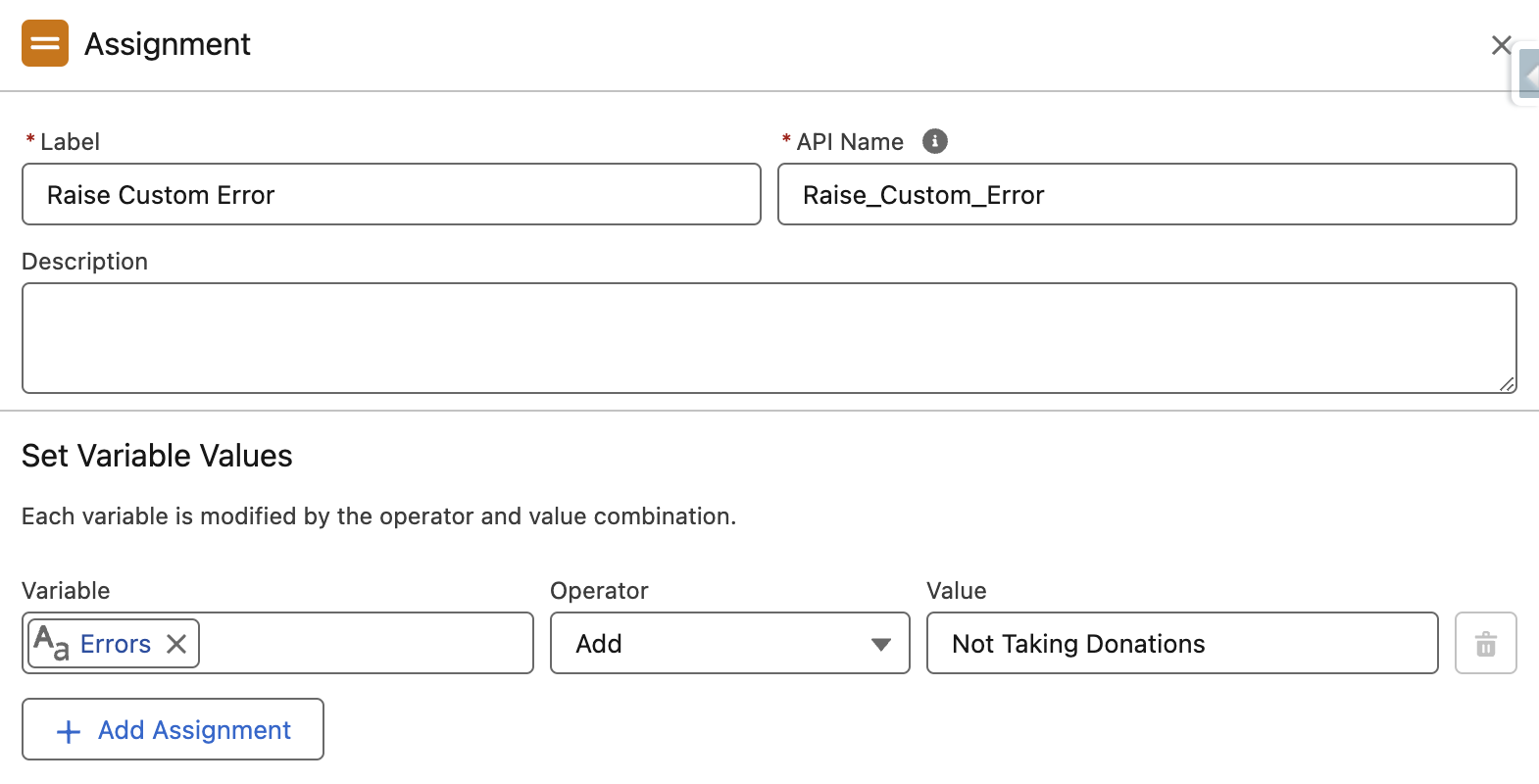
Task: Select the Errors variable pill text
Action: 116,644
